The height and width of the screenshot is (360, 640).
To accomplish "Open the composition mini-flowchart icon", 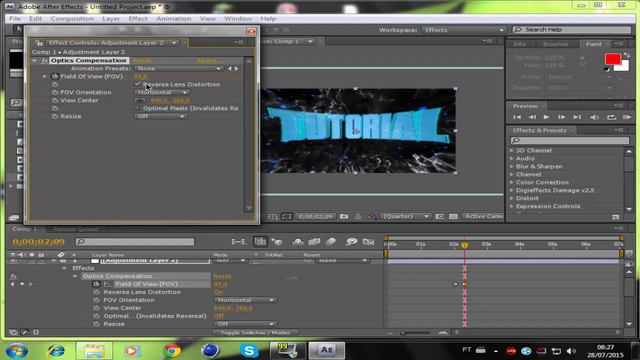I will [x=238, y=242].
